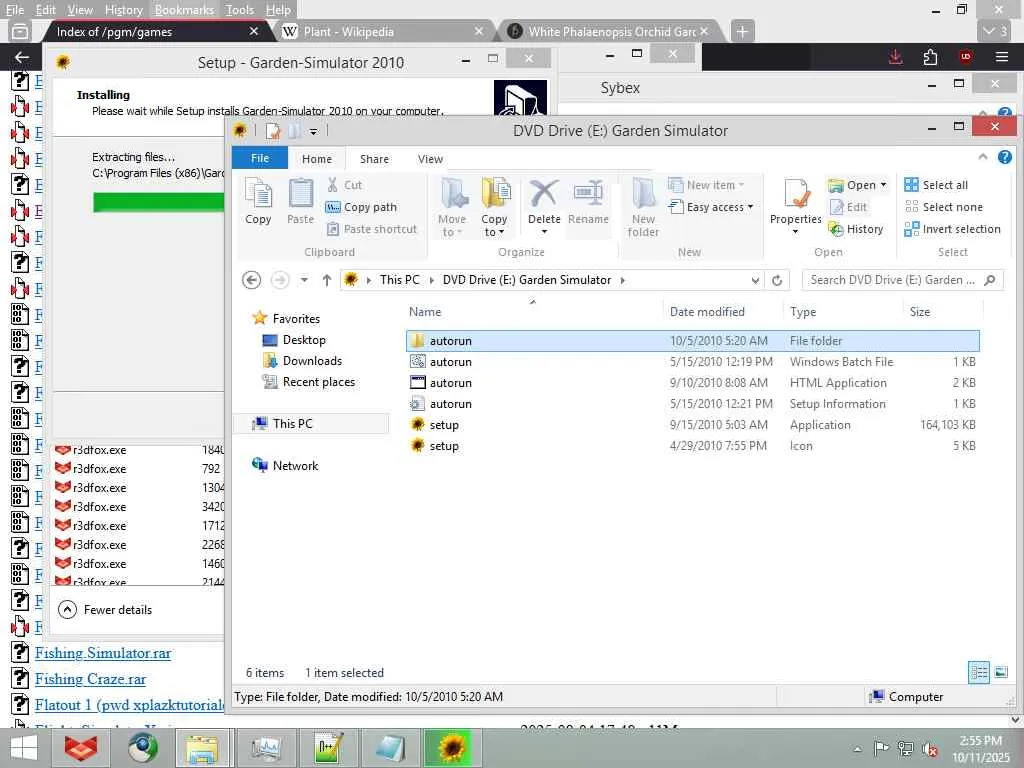This screenshot has height=768, width=1024.
Task: Switch to the Share ribbon tab
Action: 374,159
